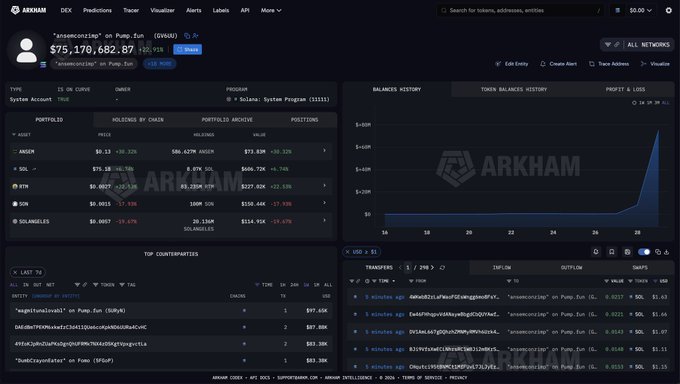
Task: Toggle the blue switch above transfers
Action: pyautogui.click(x=644, y=252)
